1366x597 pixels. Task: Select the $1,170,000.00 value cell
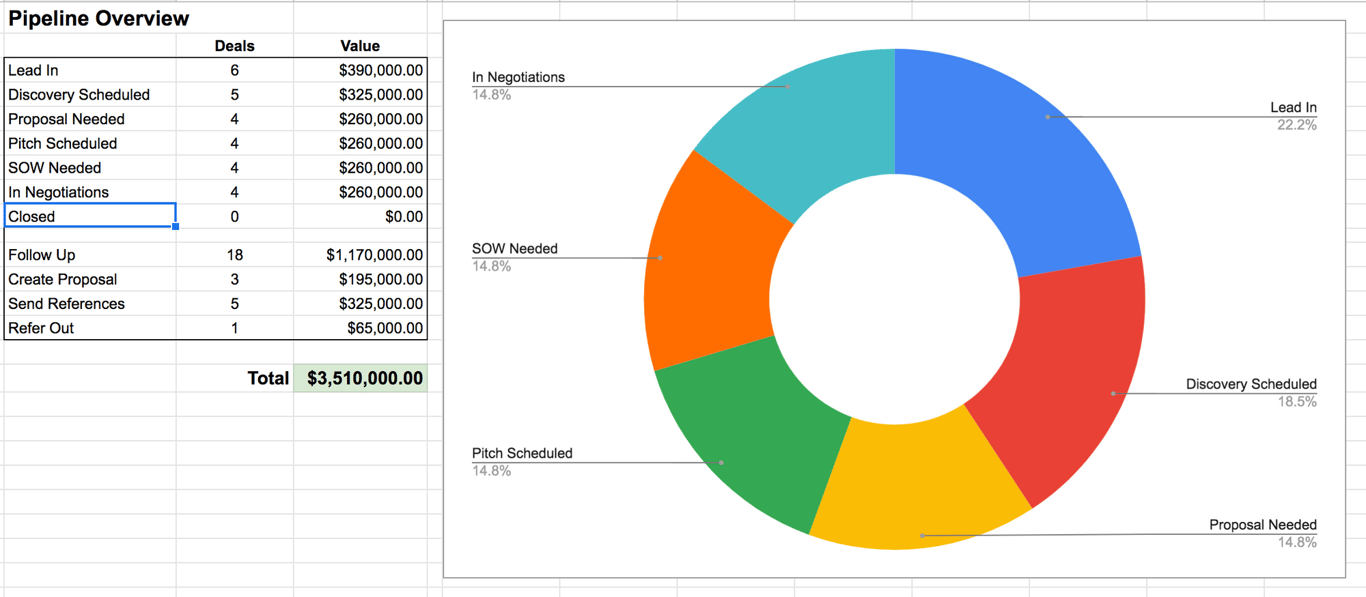pos(360,255)
